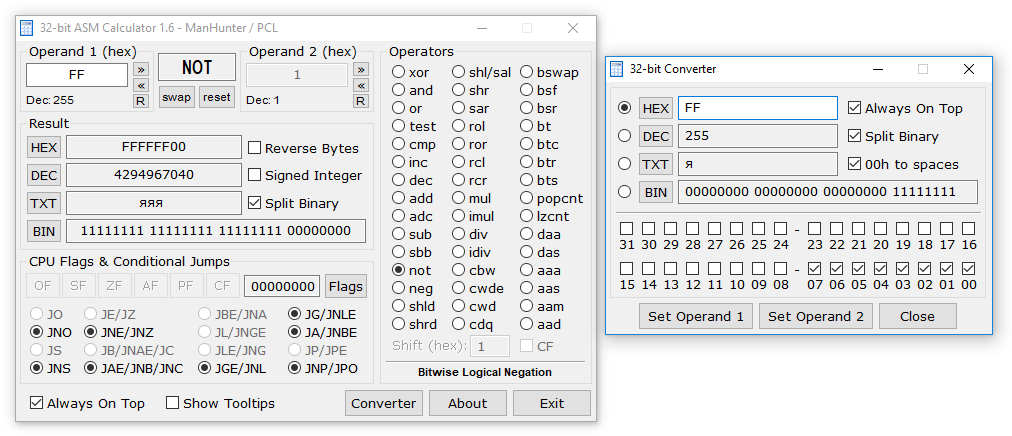Image resolution: width=1012 pixels, height=436 pixels.
Task: Click Set Operand 2 in Converter
Action: 815,316
